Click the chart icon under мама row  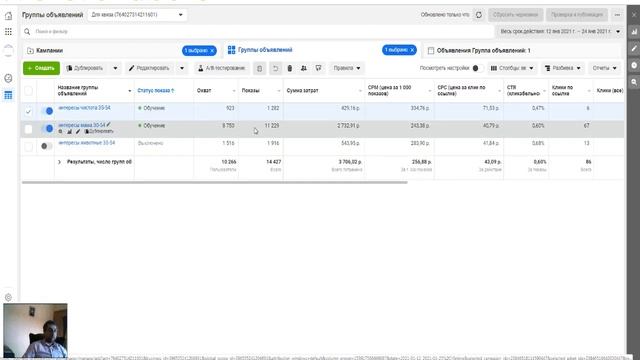[x=69, y=132]
